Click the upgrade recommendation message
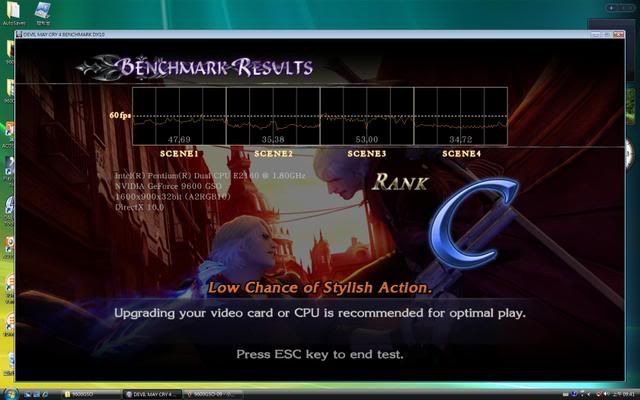 320,313
